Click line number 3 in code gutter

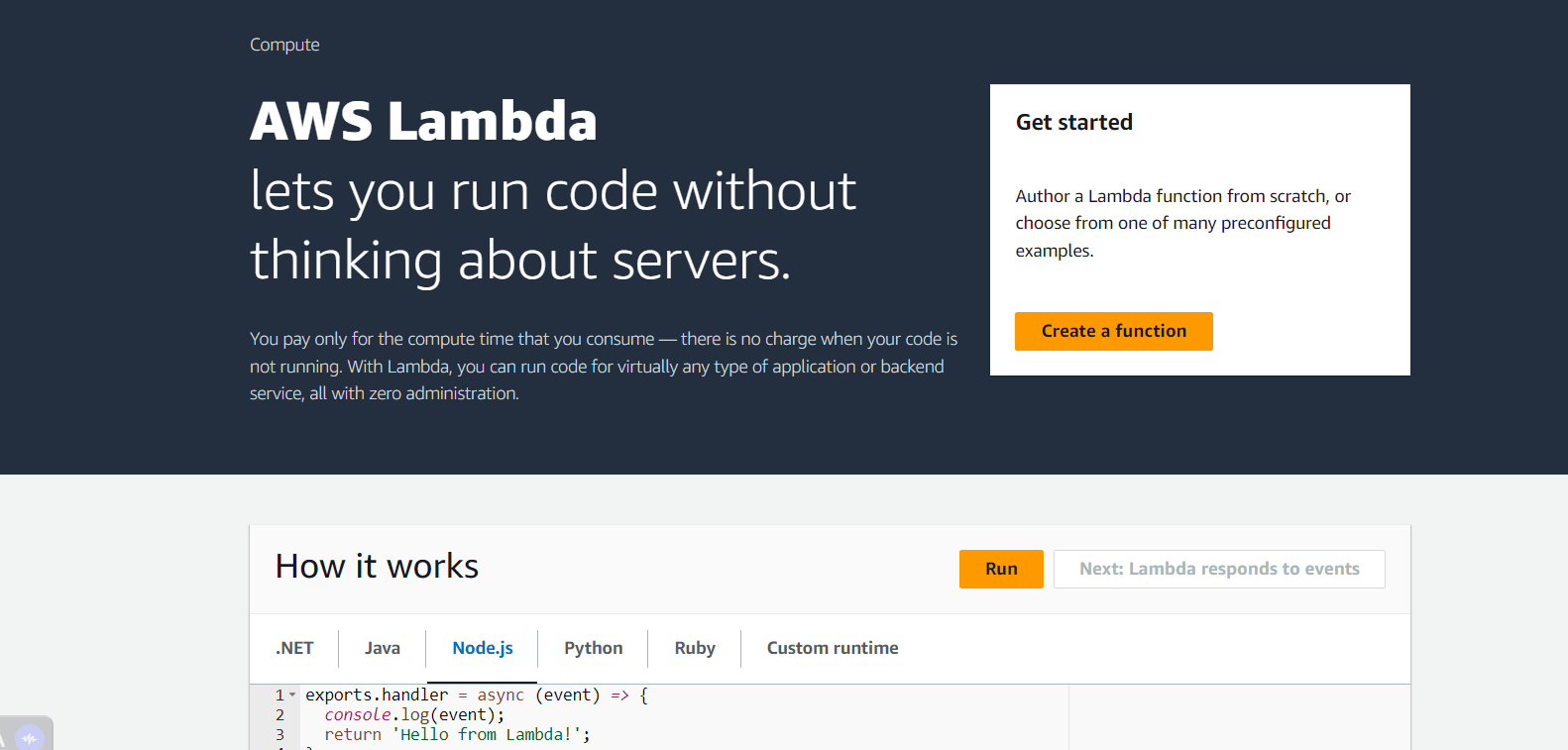[x=280, y=734]
